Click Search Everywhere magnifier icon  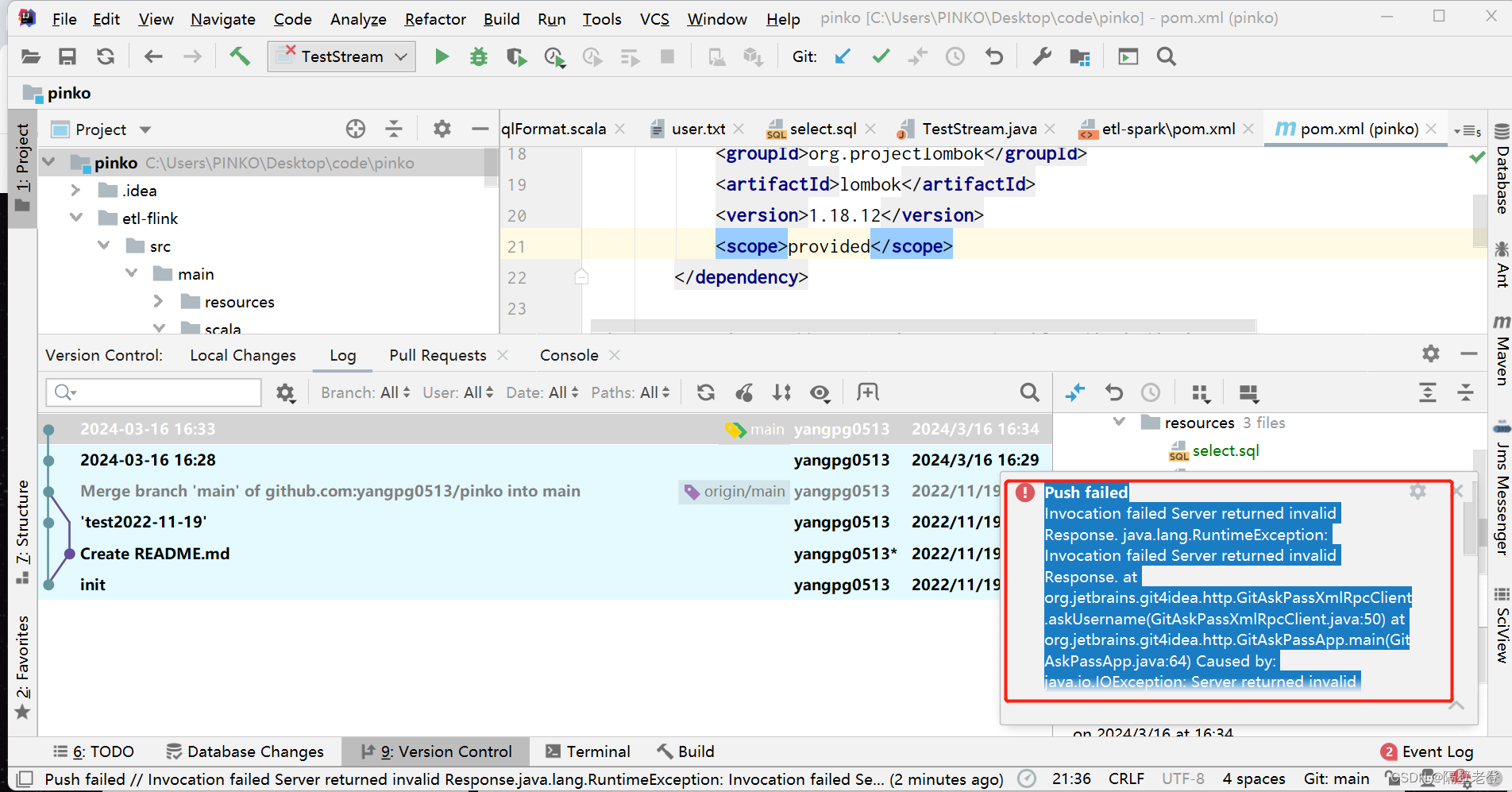coord(1166,56)
